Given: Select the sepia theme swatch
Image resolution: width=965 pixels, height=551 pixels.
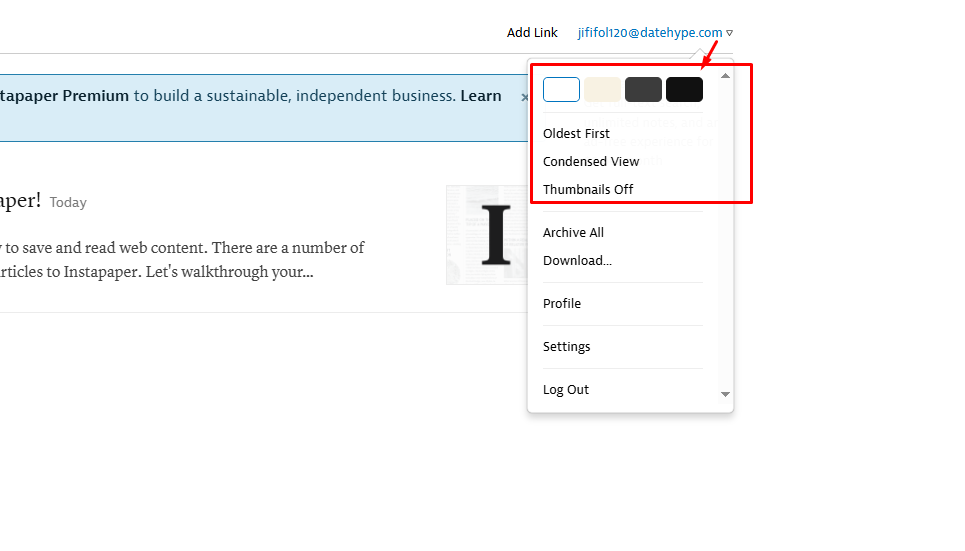Looking at the screenshot, I should point(603,90).
